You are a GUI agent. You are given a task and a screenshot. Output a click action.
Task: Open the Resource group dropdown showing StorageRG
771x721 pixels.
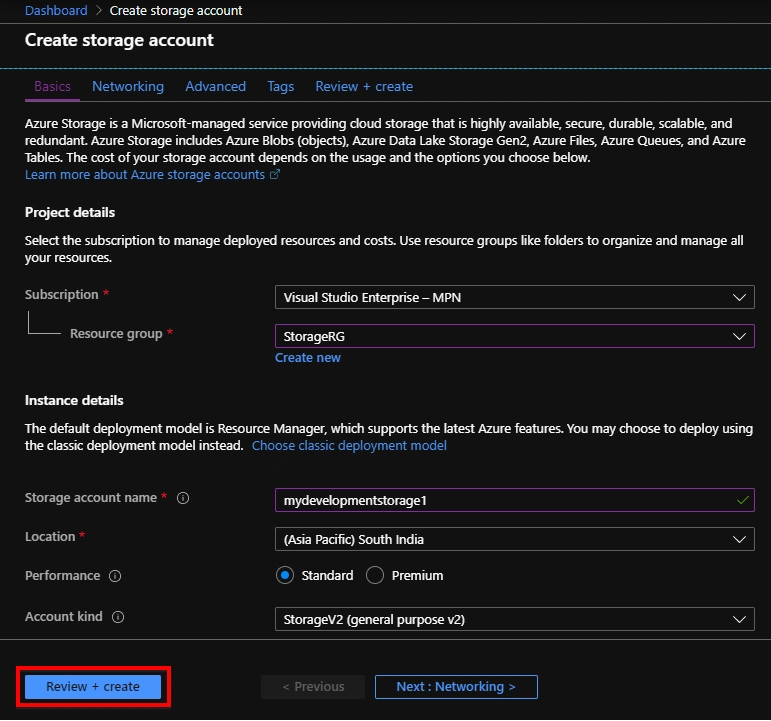[514, 336]
